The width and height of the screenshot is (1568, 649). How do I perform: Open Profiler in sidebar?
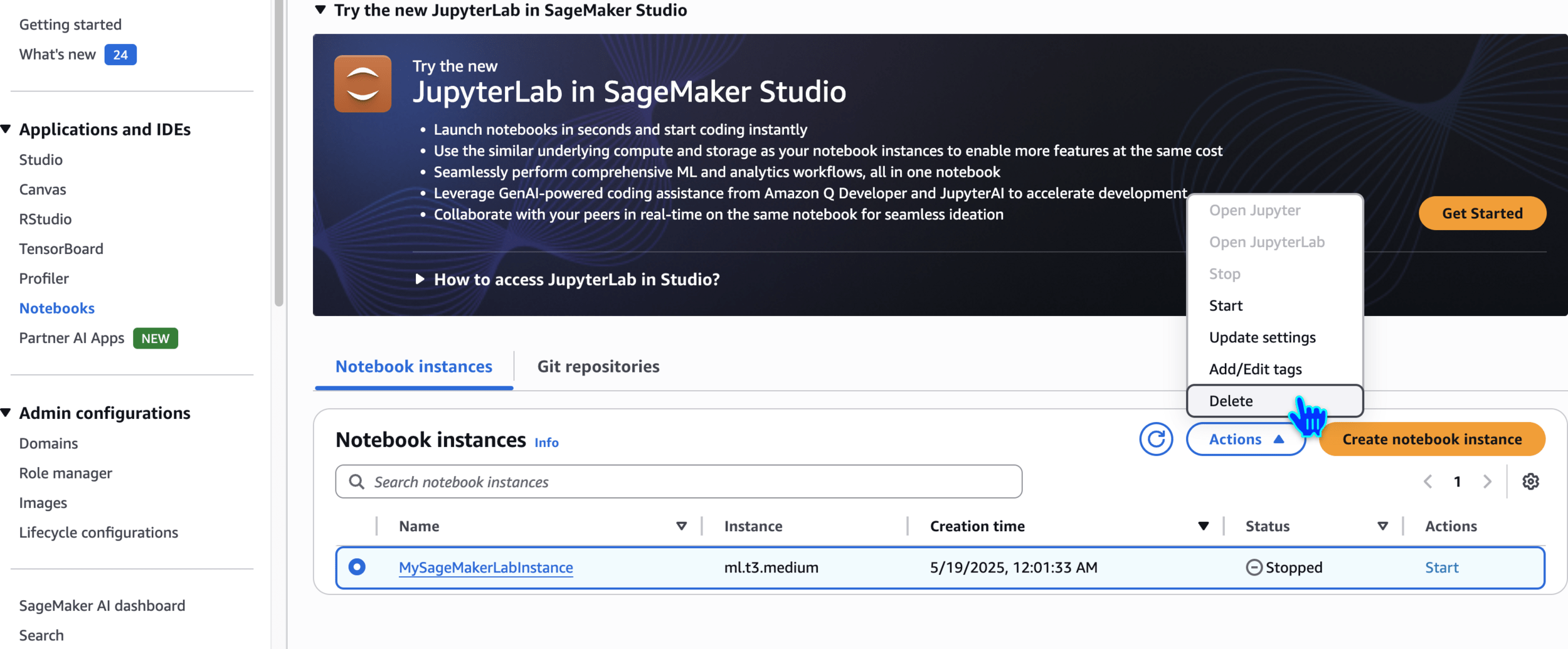point(44,278)
